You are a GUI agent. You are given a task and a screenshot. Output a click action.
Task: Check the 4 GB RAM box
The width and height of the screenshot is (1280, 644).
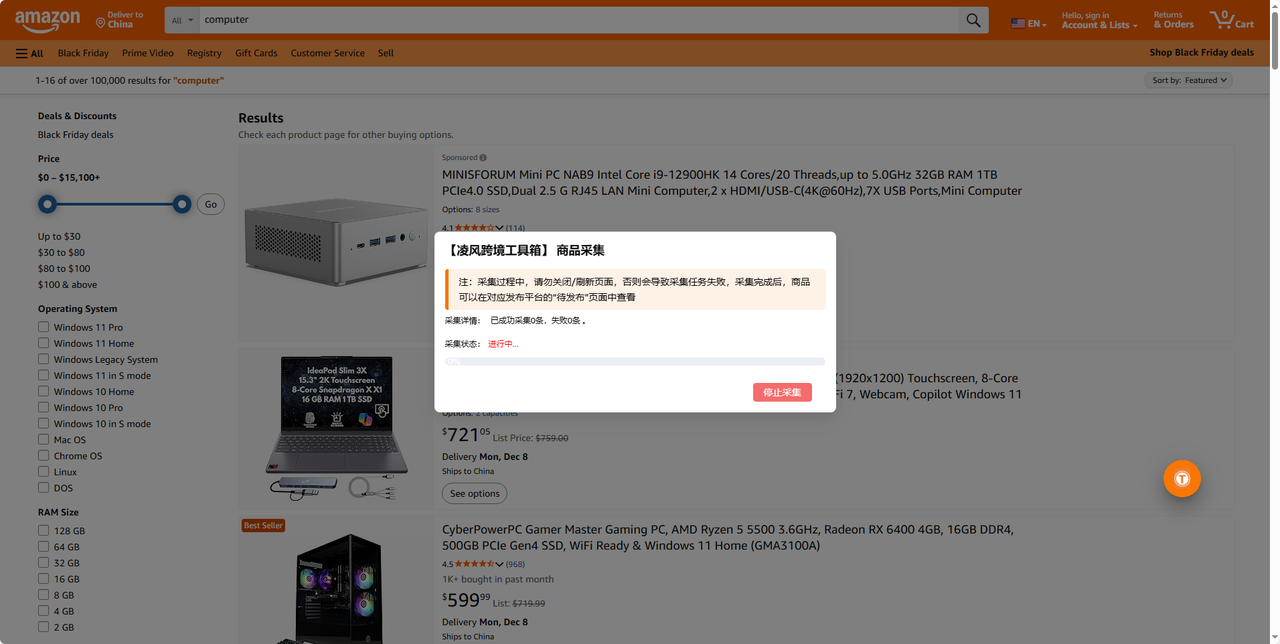click(x=43, y=610)
